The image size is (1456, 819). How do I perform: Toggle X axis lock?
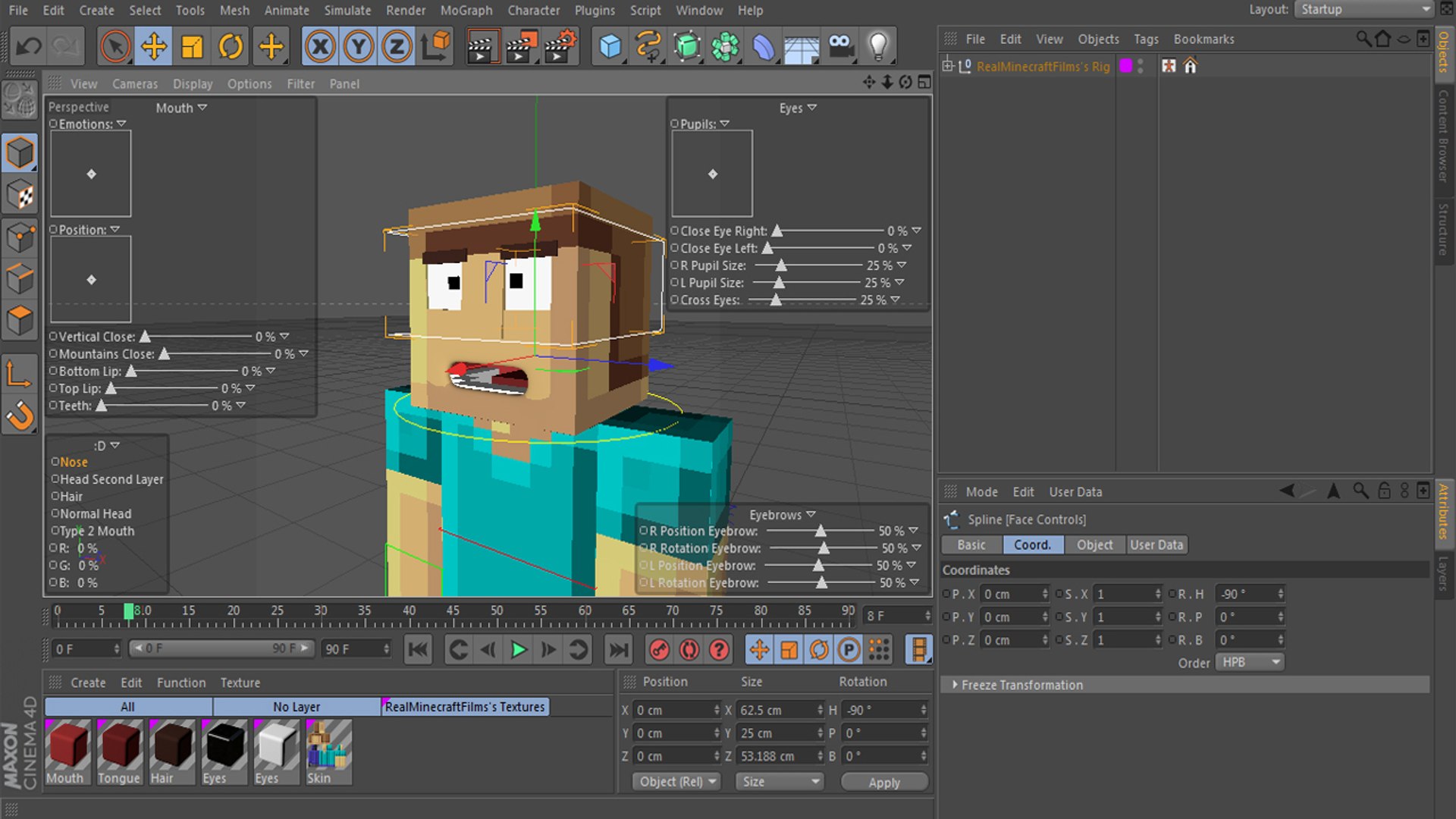[320, 47]
